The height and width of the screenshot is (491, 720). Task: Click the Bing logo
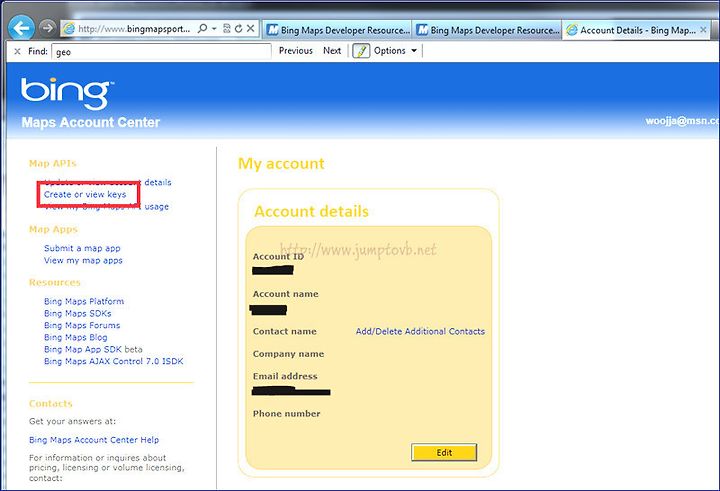[67, 93]
